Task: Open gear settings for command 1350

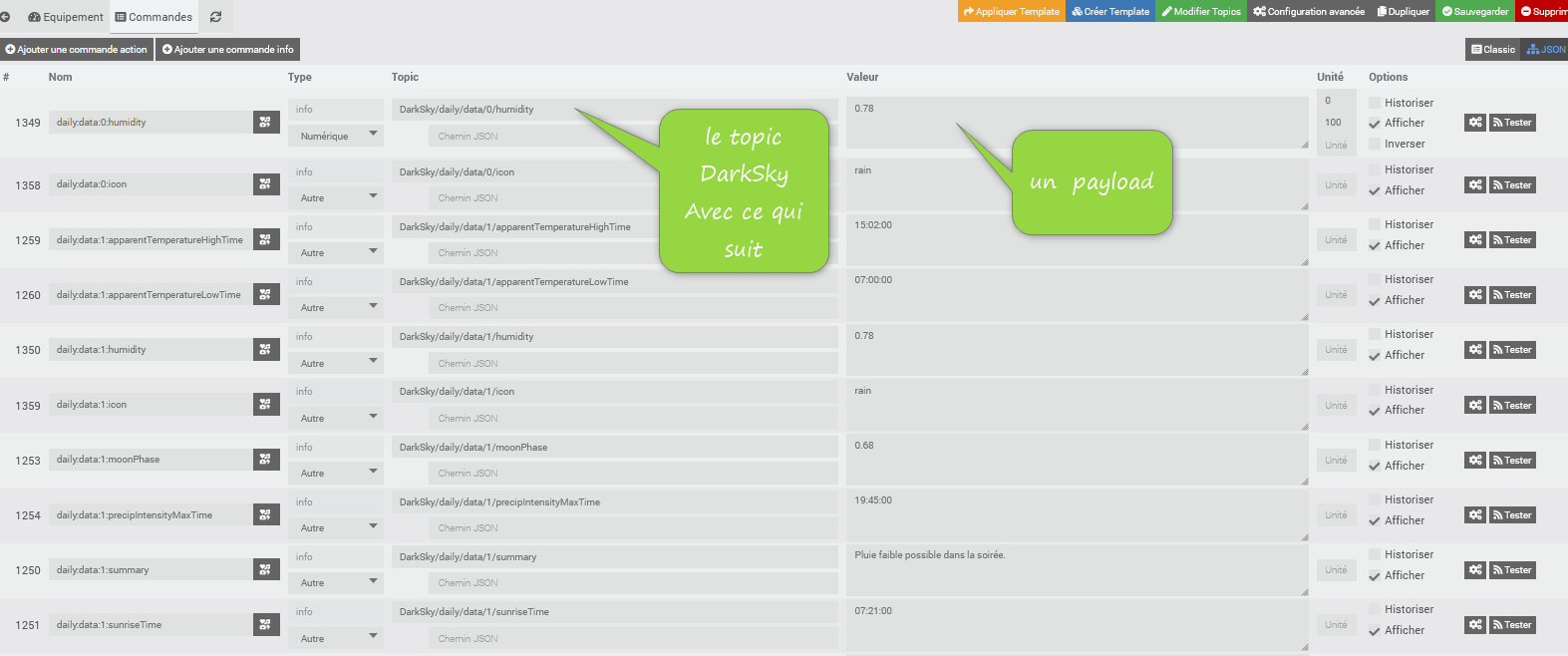Action: (x=1475, y=350)
